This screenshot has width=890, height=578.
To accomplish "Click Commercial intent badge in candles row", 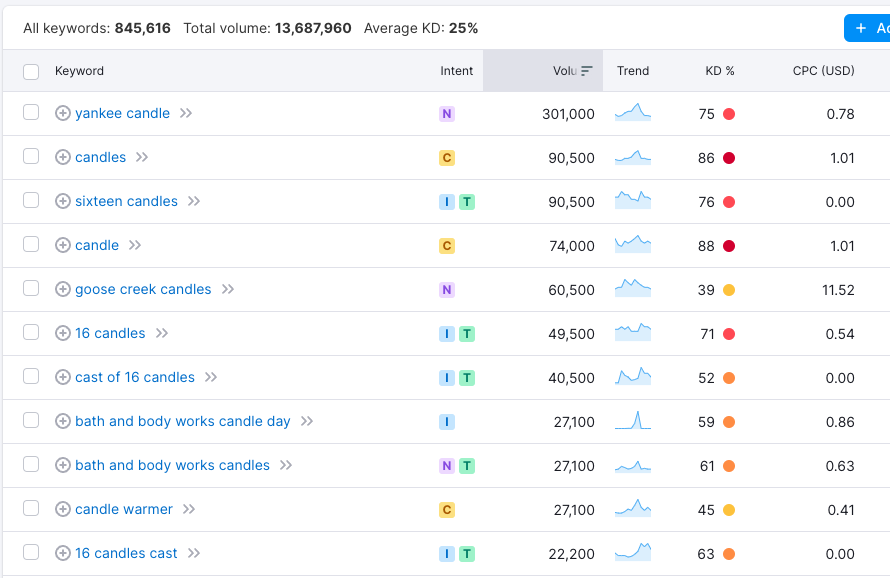I will 447,158.
